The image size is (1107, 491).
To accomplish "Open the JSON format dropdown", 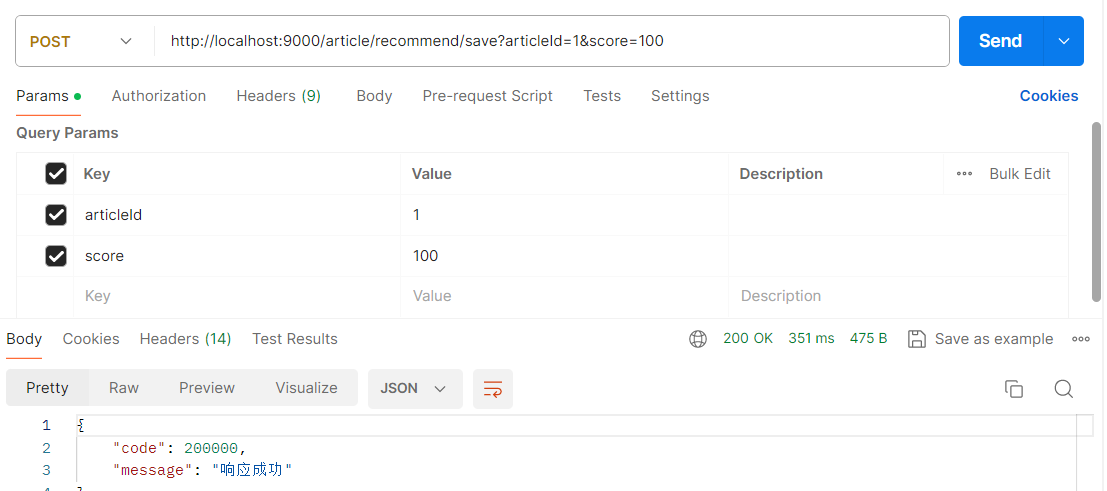I will (x=415, y=389).
